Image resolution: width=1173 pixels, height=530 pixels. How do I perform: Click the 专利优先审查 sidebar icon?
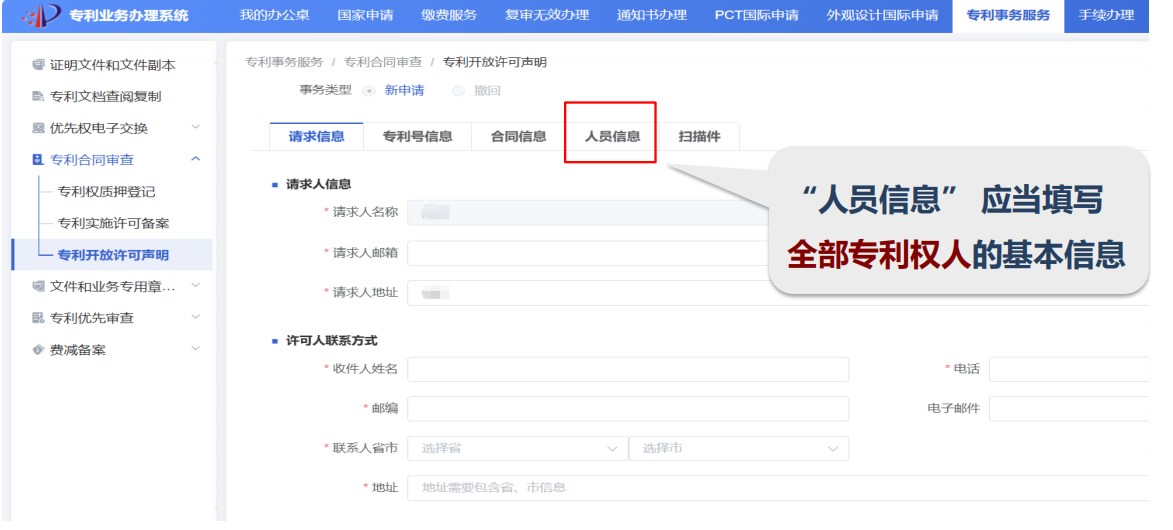[38, 318]
